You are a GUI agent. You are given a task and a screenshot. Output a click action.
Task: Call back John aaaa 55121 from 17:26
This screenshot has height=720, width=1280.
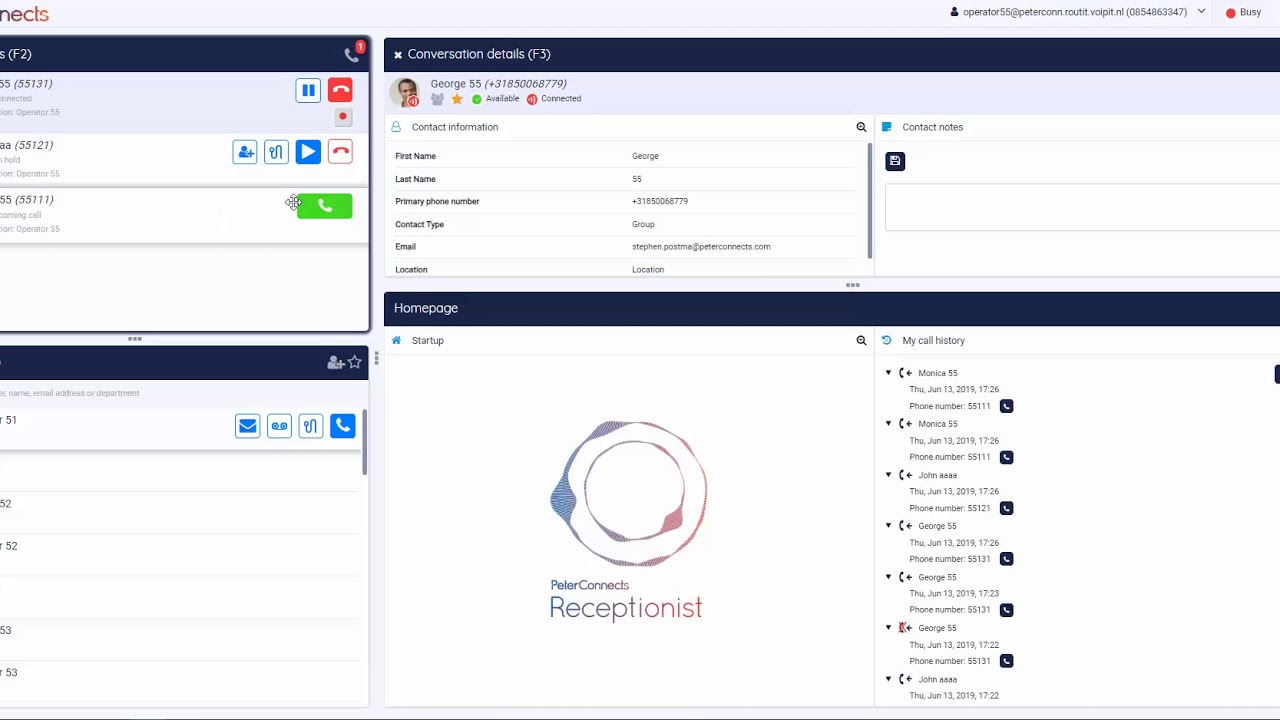(x=1006, y=508)
